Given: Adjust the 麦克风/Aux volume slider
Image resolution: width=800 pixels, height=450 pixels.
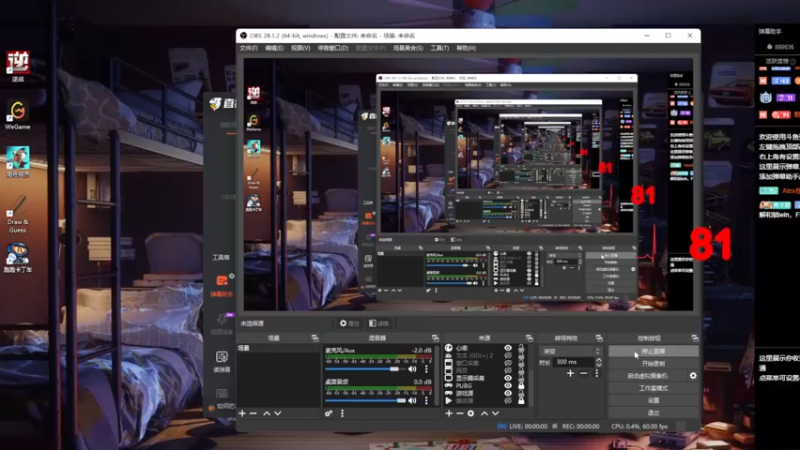Looking at the screenshot, I should click(365, 369).
